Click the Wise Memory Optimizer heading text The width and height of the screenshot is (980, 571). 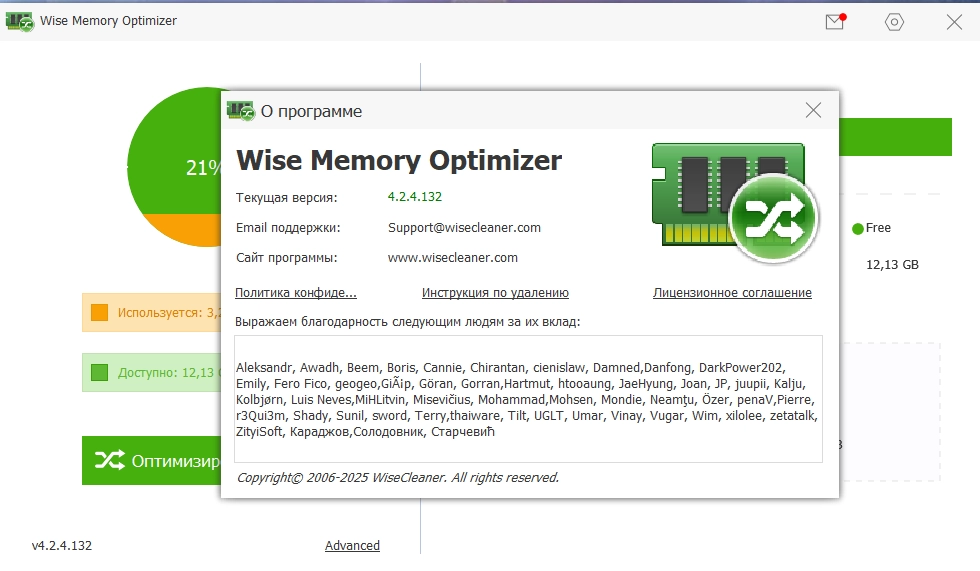click(x=399, y=161)
